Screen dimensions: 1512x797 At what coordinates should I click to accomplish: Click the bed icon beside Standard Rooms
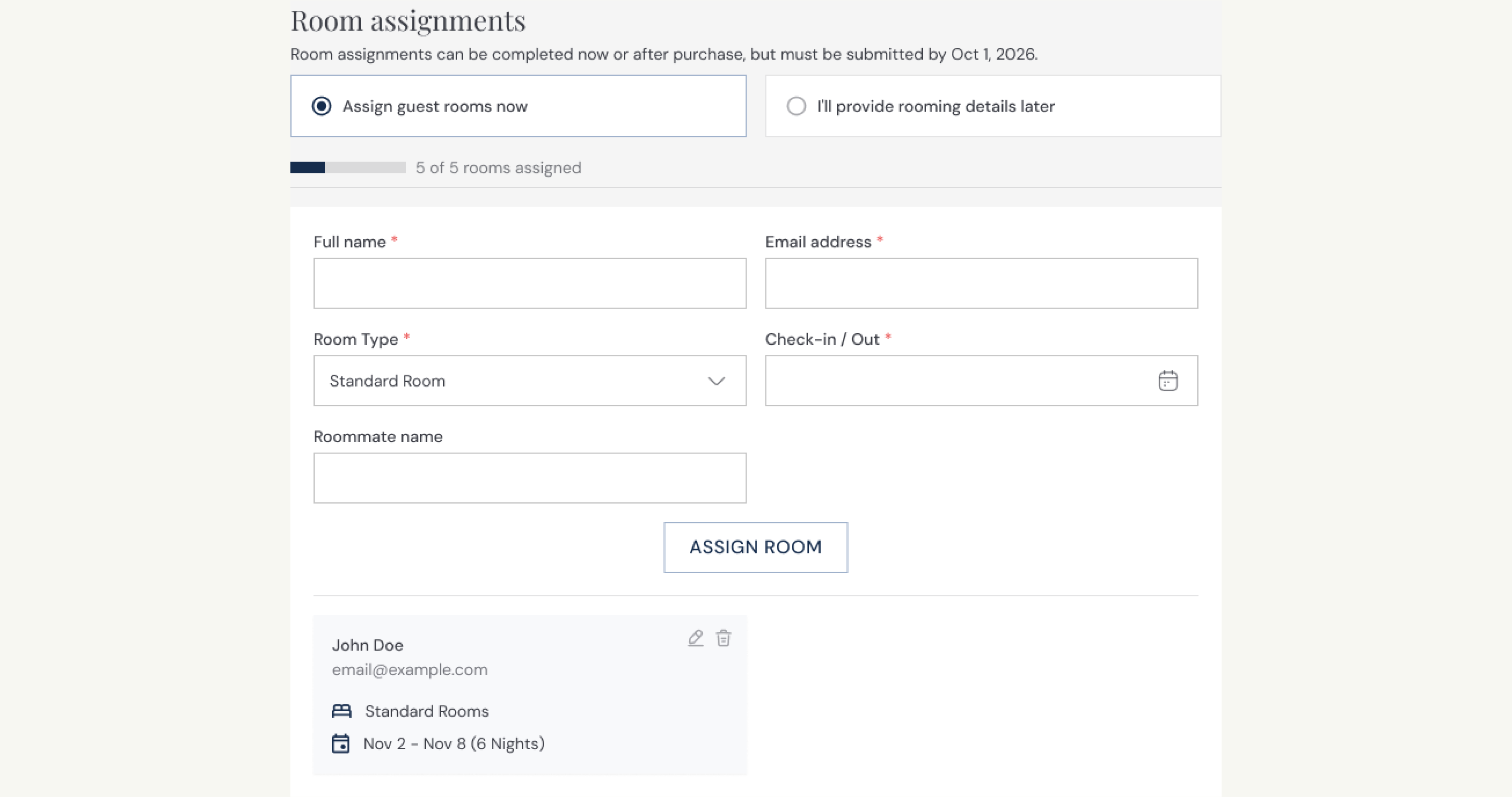click(342, 711)
